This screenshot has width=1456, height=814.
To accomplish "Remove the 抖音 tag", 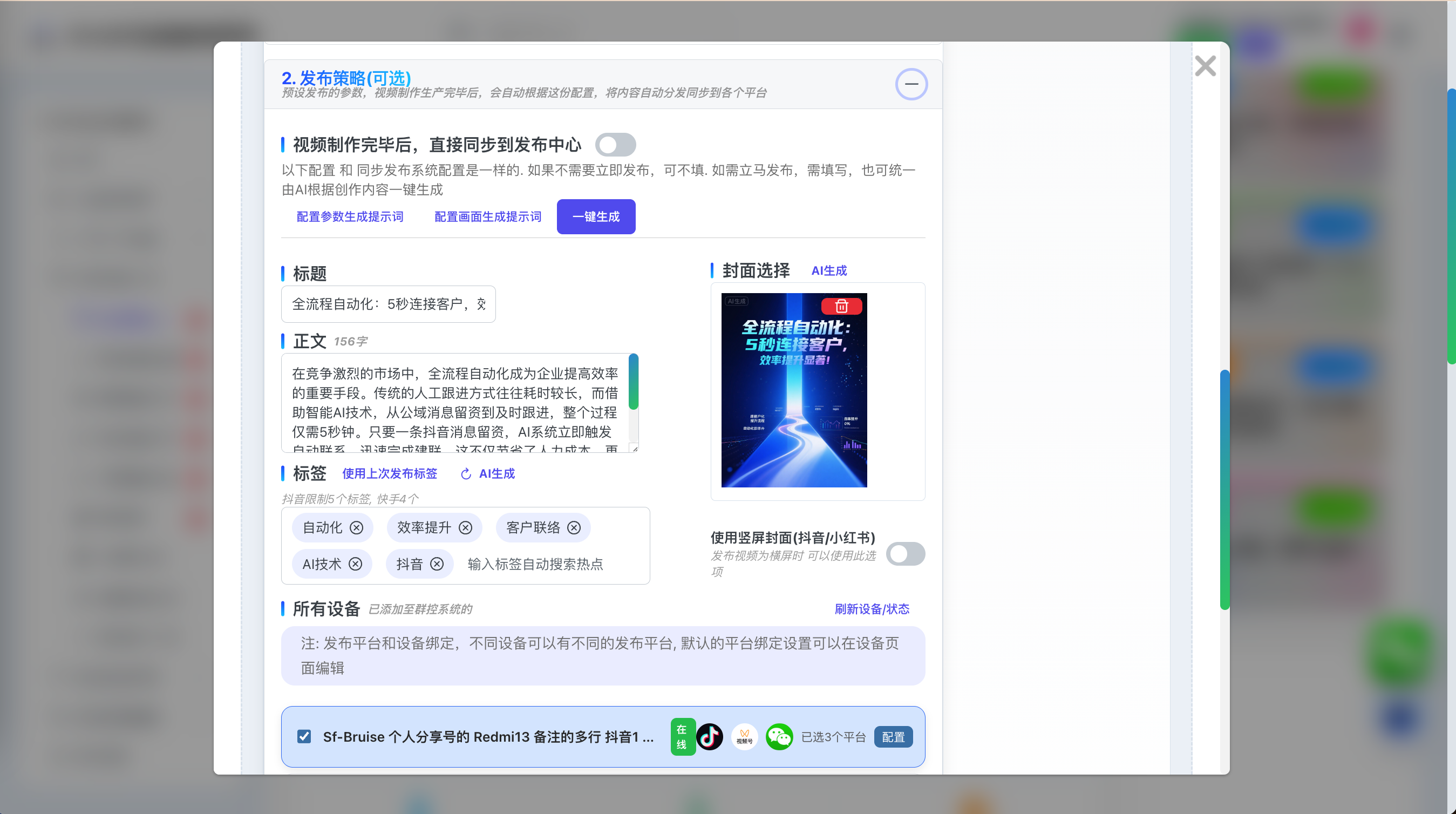I will point(437,564).
